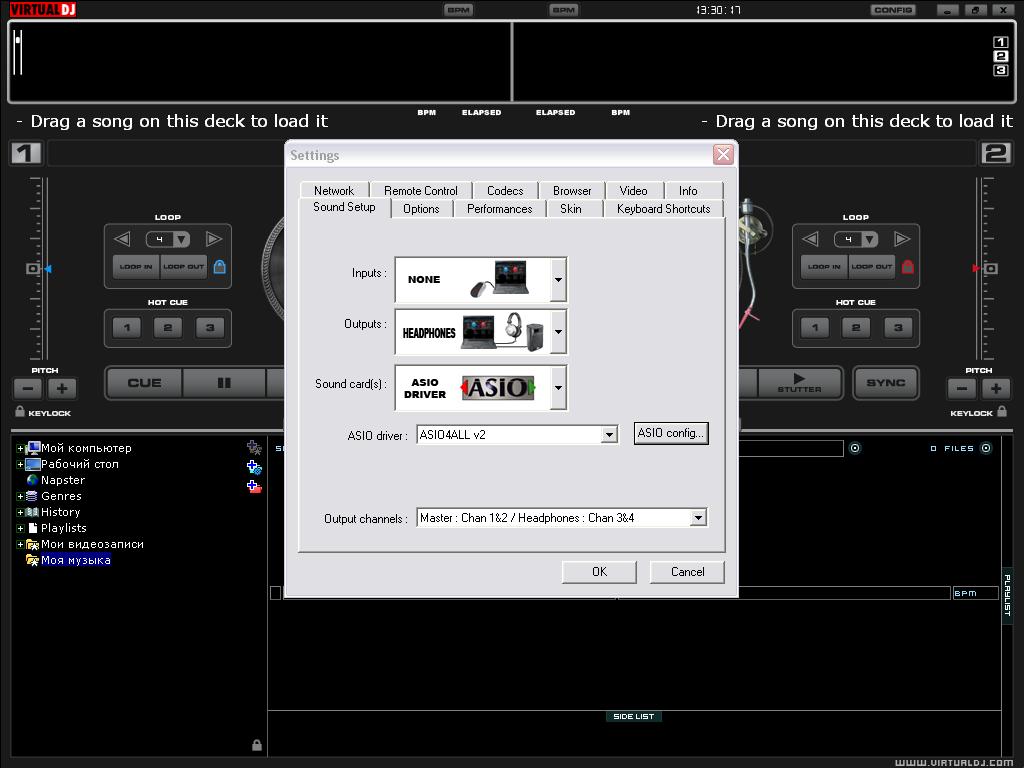Screen dimensions: 1024x768
Task: Toggle the blue loop lock on deck 1
Action: tap(220, 266)
